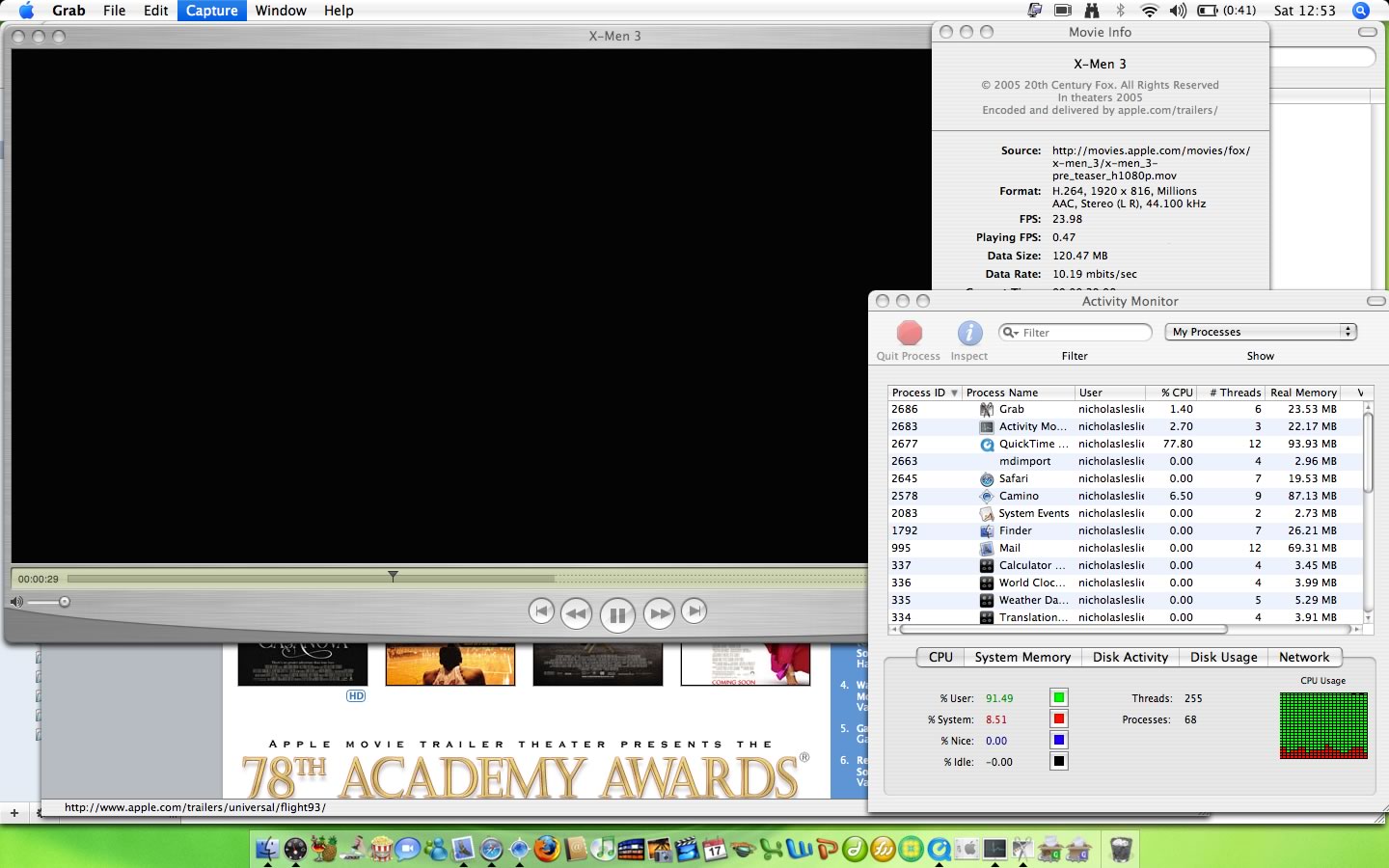
Task: Switch to the Disk Usage tab
Action: (x=1223, y=657)
